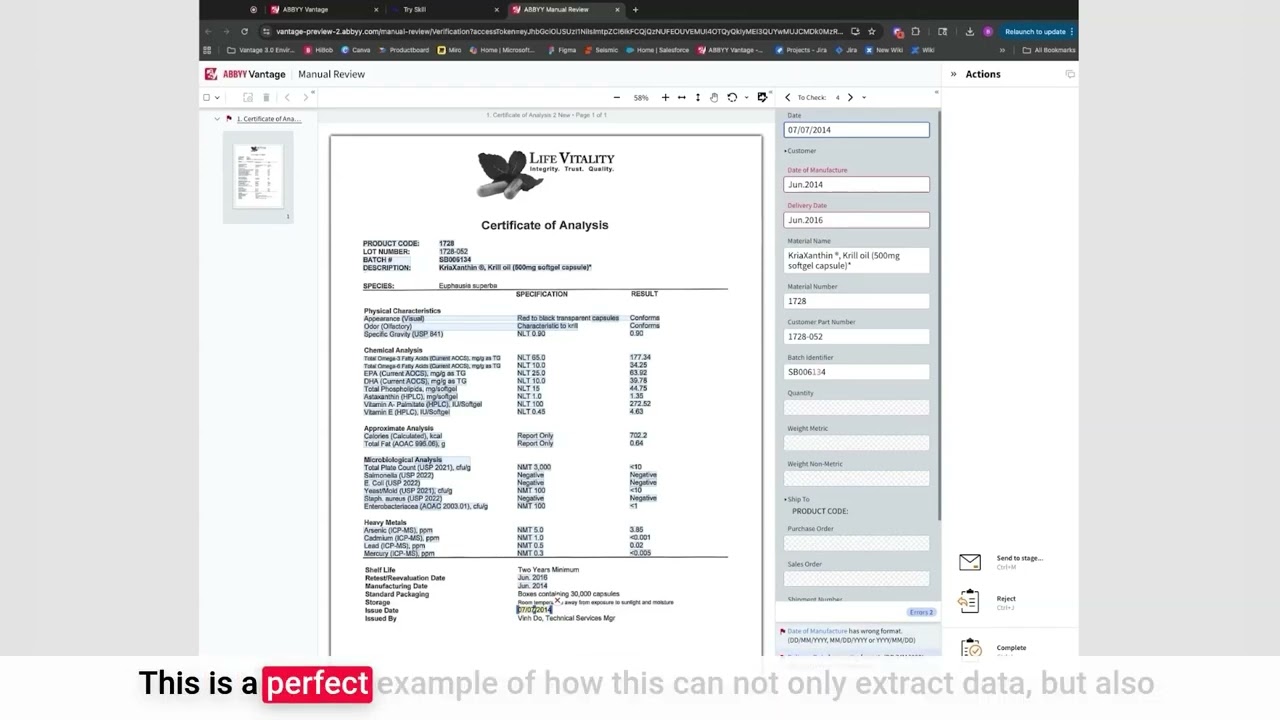Image resolution: width=1280 pixels, height=720 pixels.
Task: Select the hand pan tool
Action: coord(714,97)
